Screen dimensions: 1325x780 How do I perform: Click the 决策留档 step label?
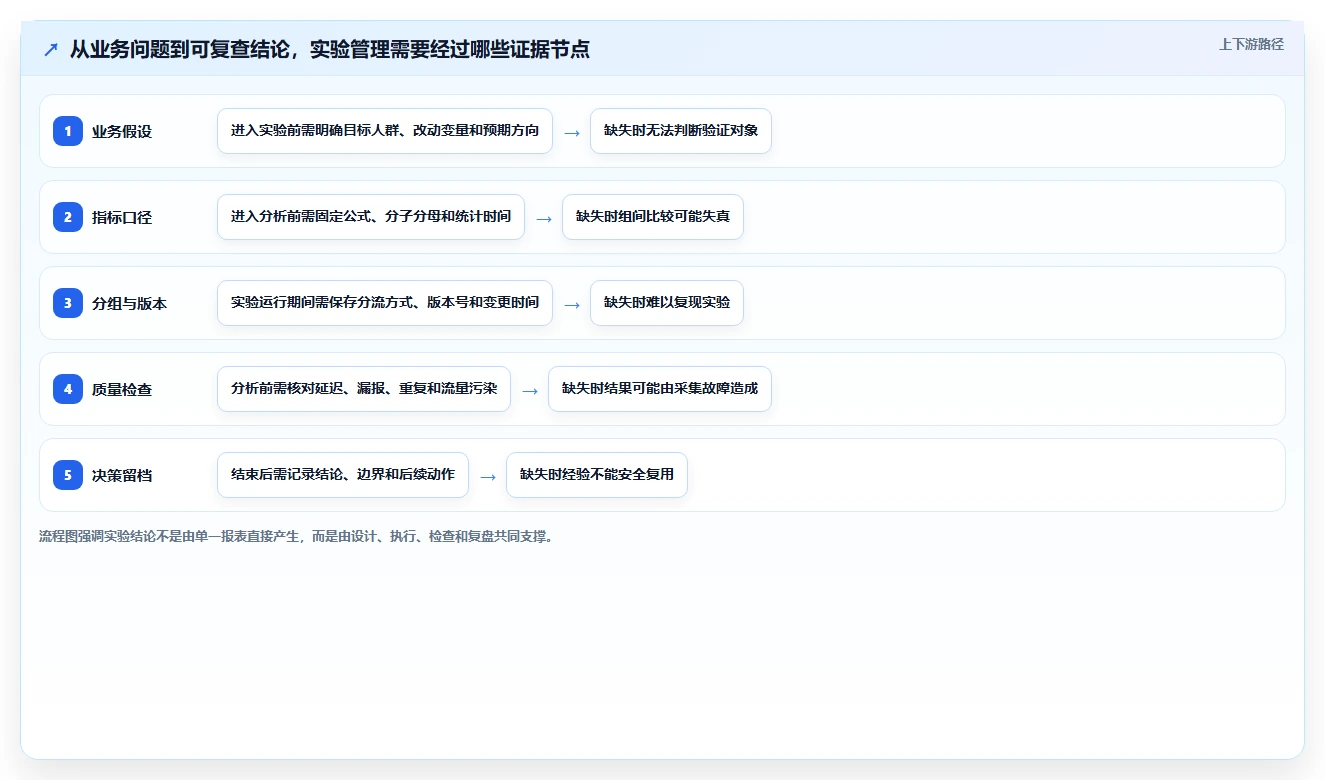coord(122,475)
